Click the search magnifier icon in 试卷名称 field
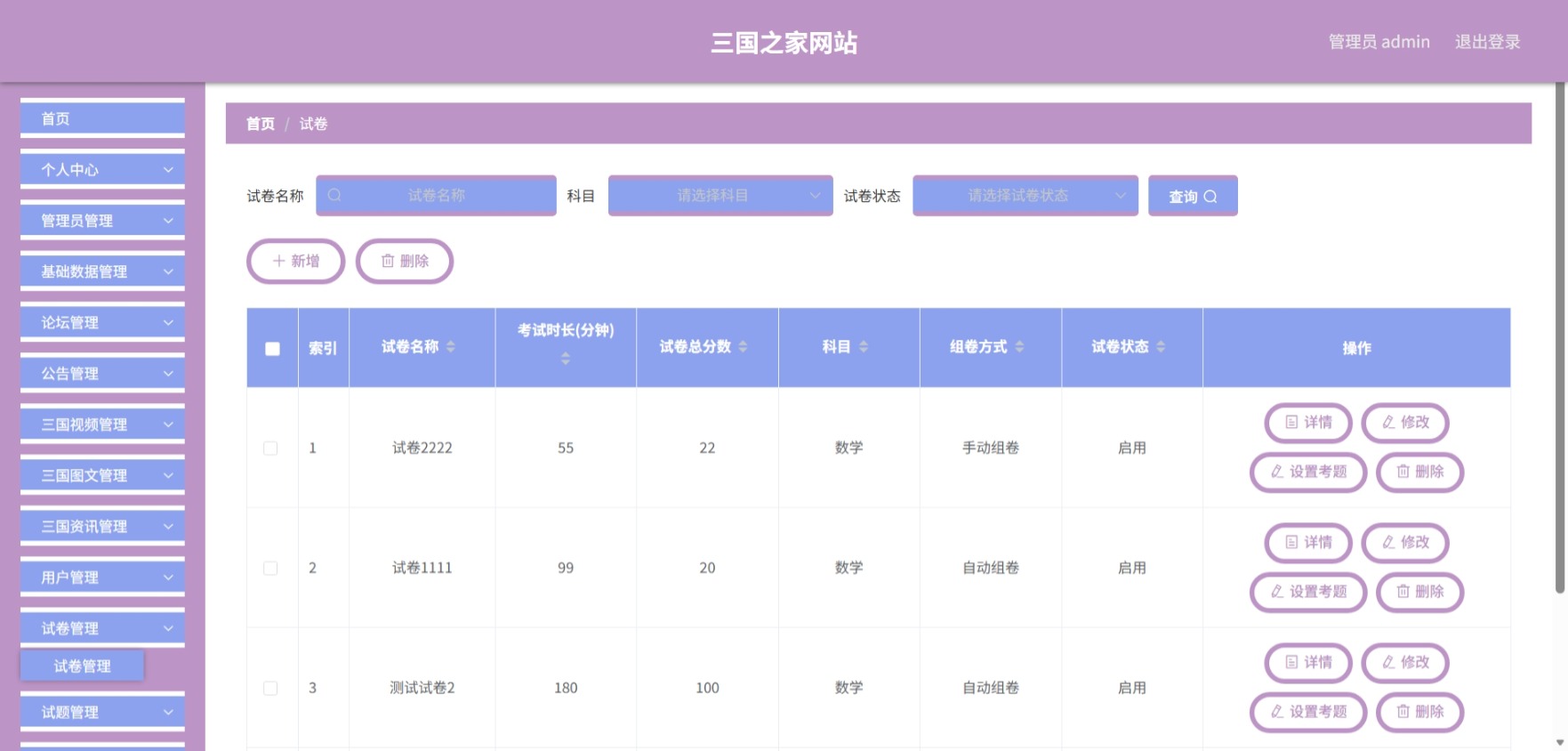 click(x=334, y=196)
